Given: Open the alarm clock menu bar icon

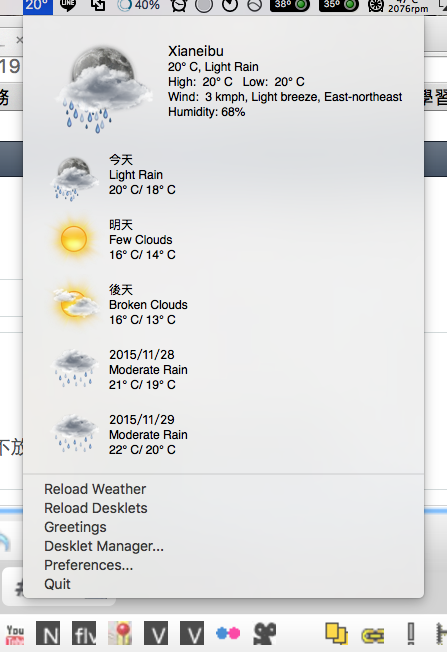Looking at the screenshot, I should [179, 5].
